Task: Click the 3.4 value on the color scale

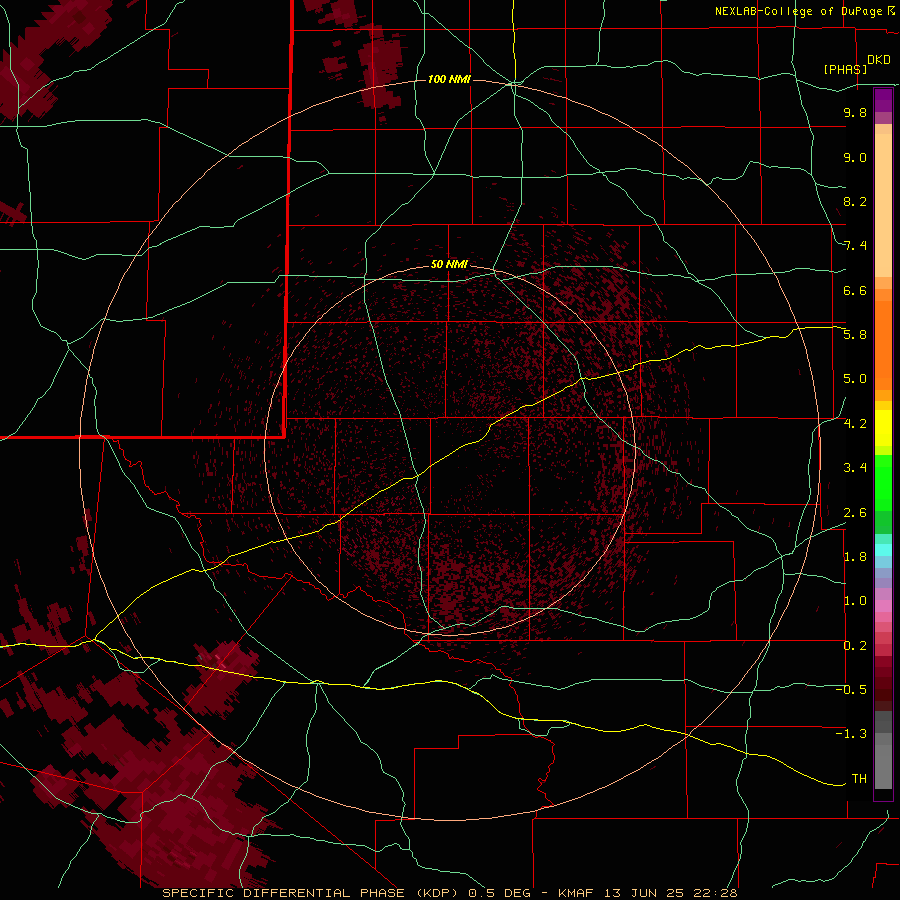Action: 855,468
